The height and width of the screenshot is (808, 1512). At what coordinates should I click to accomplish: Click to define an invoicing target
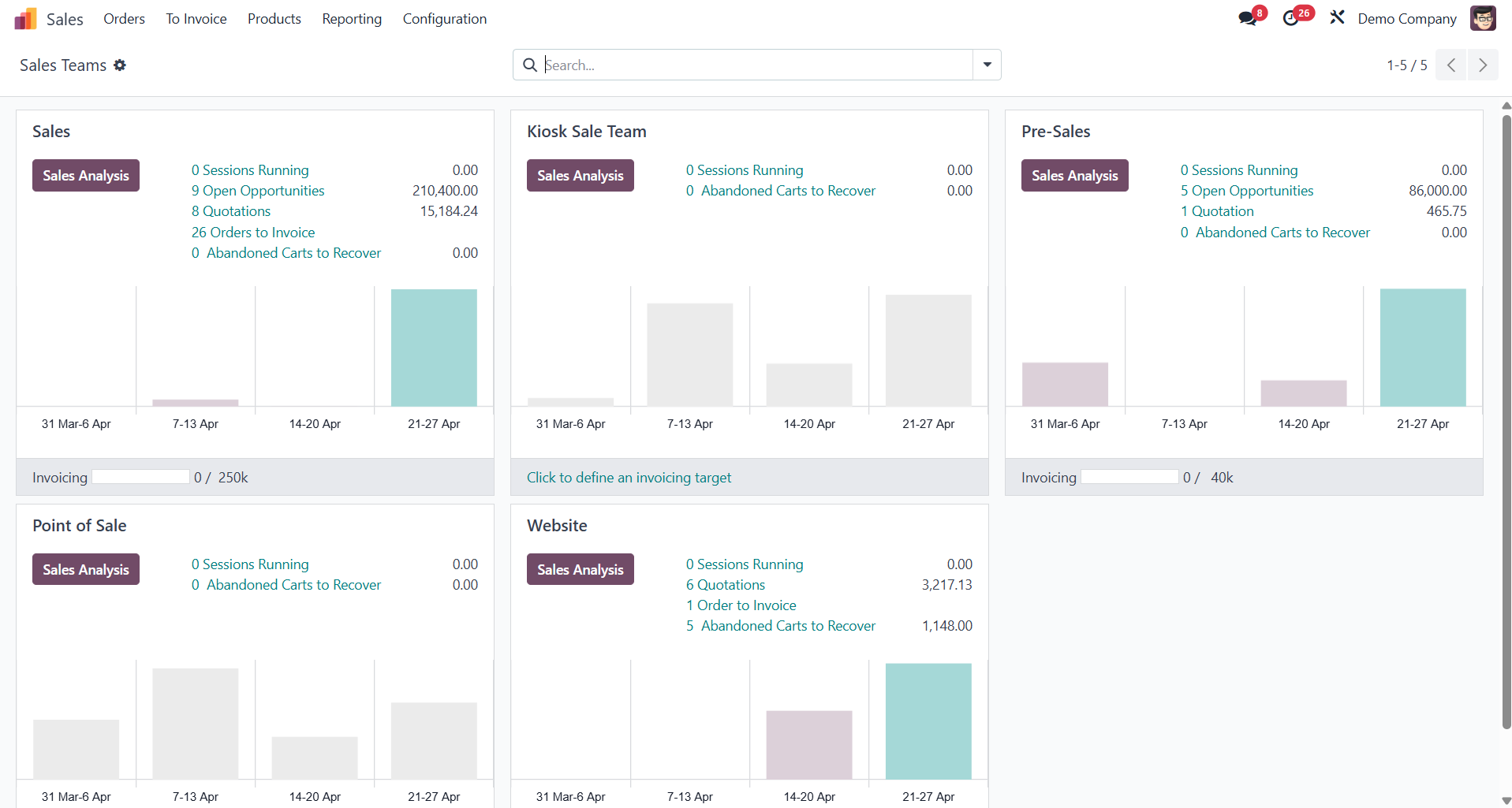click(x=629, y=477)
